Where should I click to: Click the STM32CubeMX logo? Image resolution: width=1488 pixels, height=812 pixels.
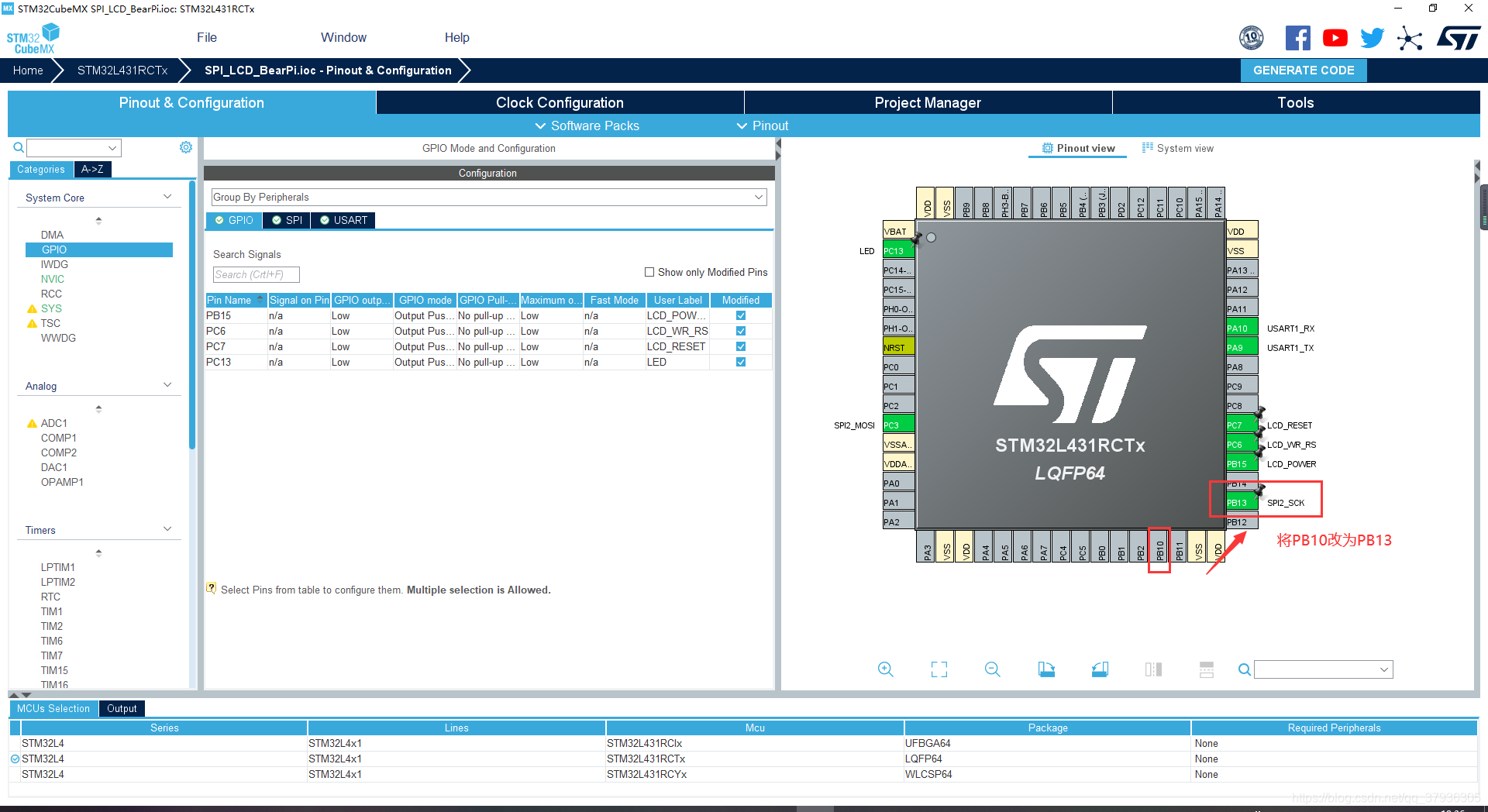click(33, 39)
